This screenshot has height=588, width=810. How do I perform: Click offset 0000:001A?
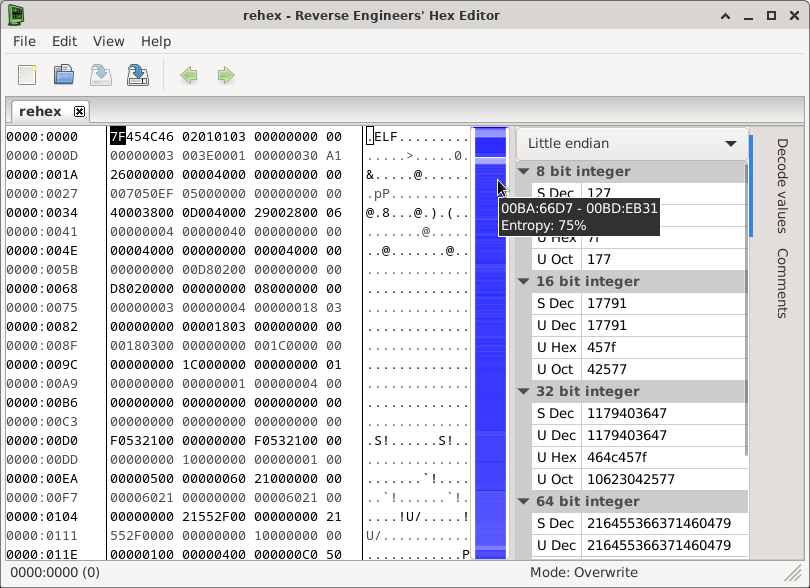point(42,175)
